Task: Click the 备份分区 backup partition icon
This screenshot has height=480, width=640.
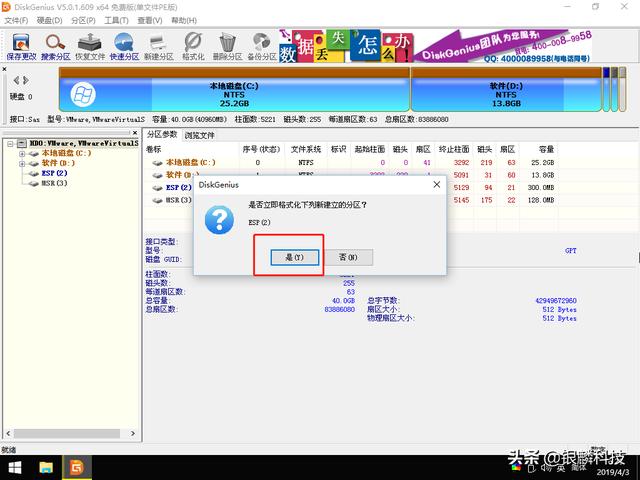Action: (x=262, y=47)
